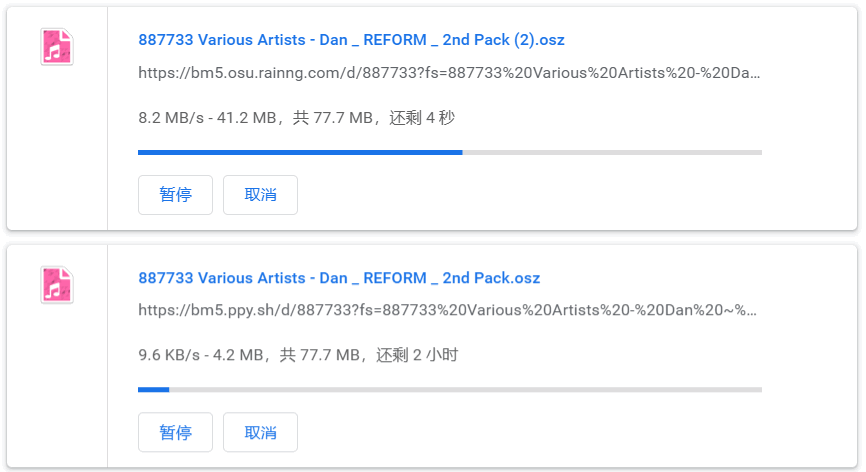The image size is (866, 472).
Task: Click the pink music file icon for 2nd Pack (2).osz
Action: pyautogui.click(x=57, y=47)
